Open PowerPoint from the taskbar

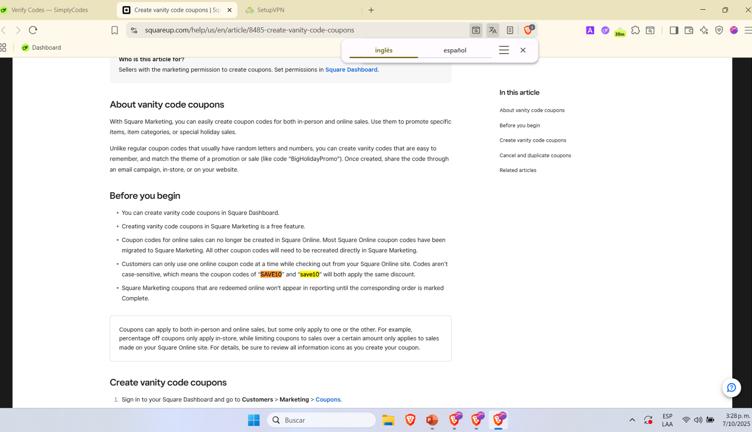432,420
